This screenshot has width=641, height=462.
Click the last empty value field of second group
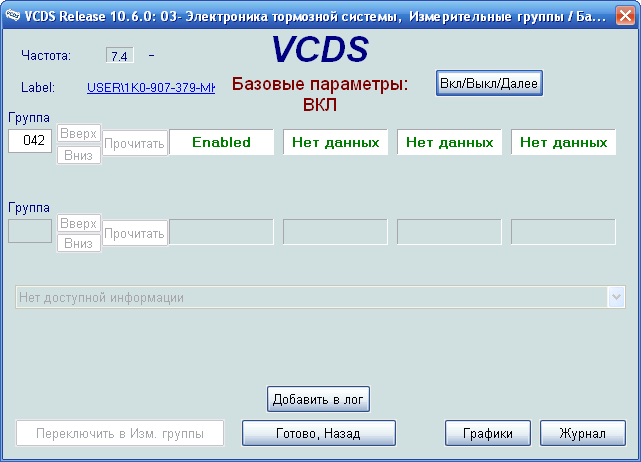pyautogui.click(x=563, y=232)
